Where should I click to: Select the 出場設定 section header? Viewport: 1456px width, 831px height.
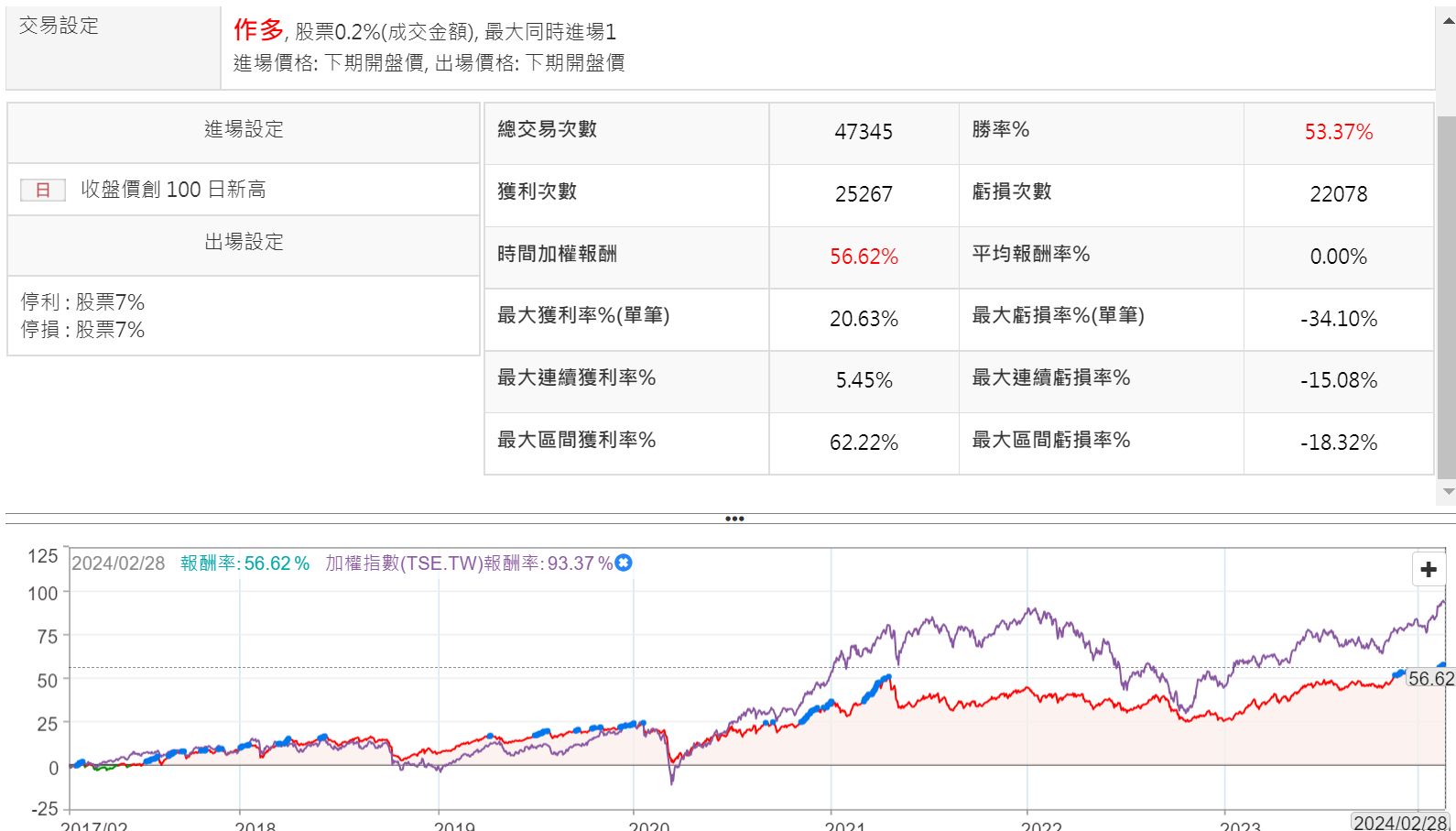click(x=244, y=242)
